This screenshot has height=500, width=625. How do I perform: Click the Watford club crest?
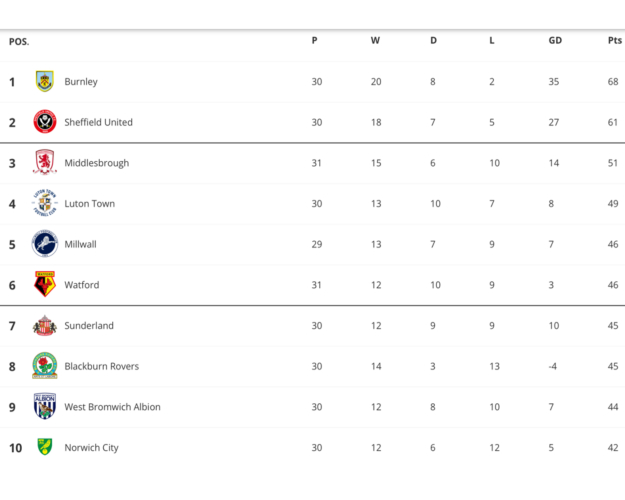(45, 285)
